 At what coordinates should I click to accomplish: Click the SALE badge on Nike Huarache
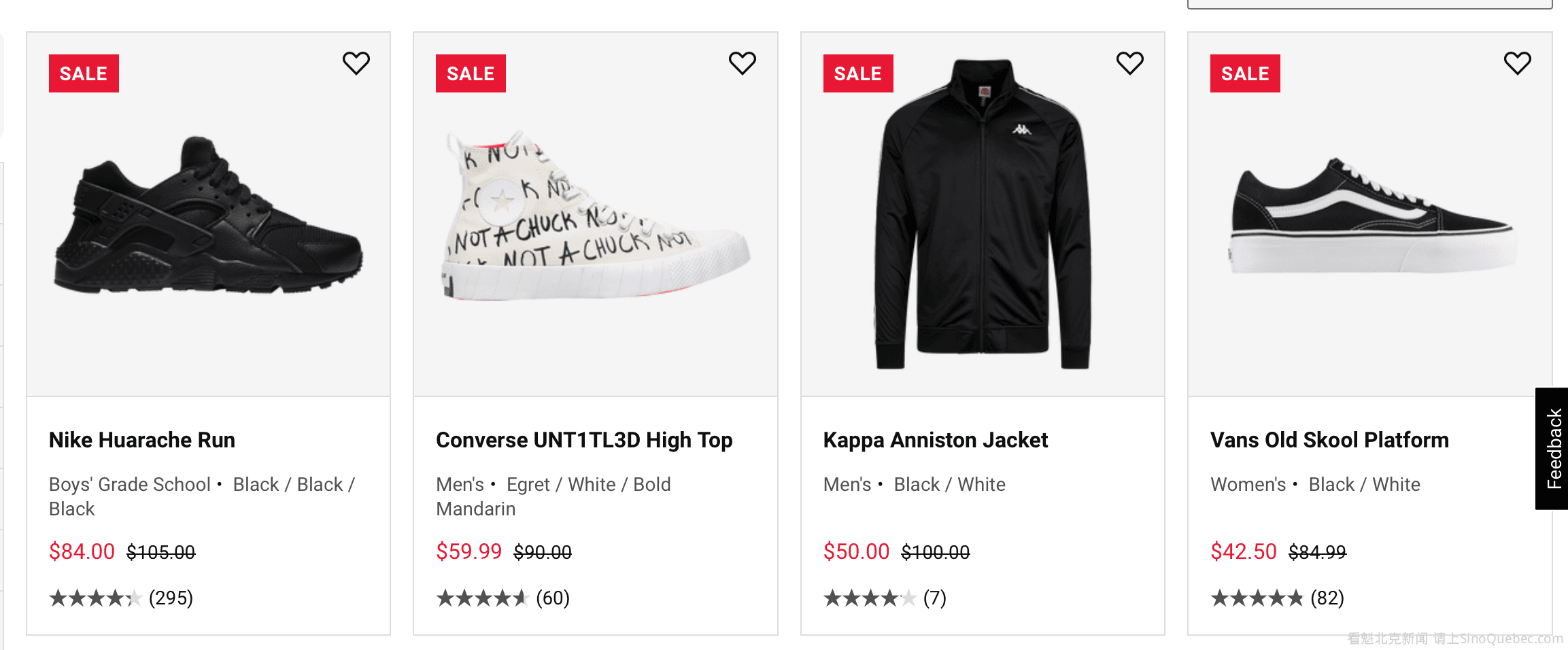[84, 73]
